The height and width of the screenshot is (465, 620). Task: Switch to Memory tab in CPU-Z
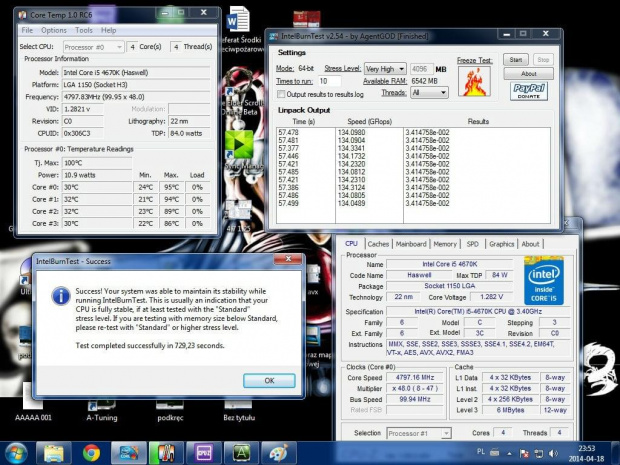coord(445,244)
